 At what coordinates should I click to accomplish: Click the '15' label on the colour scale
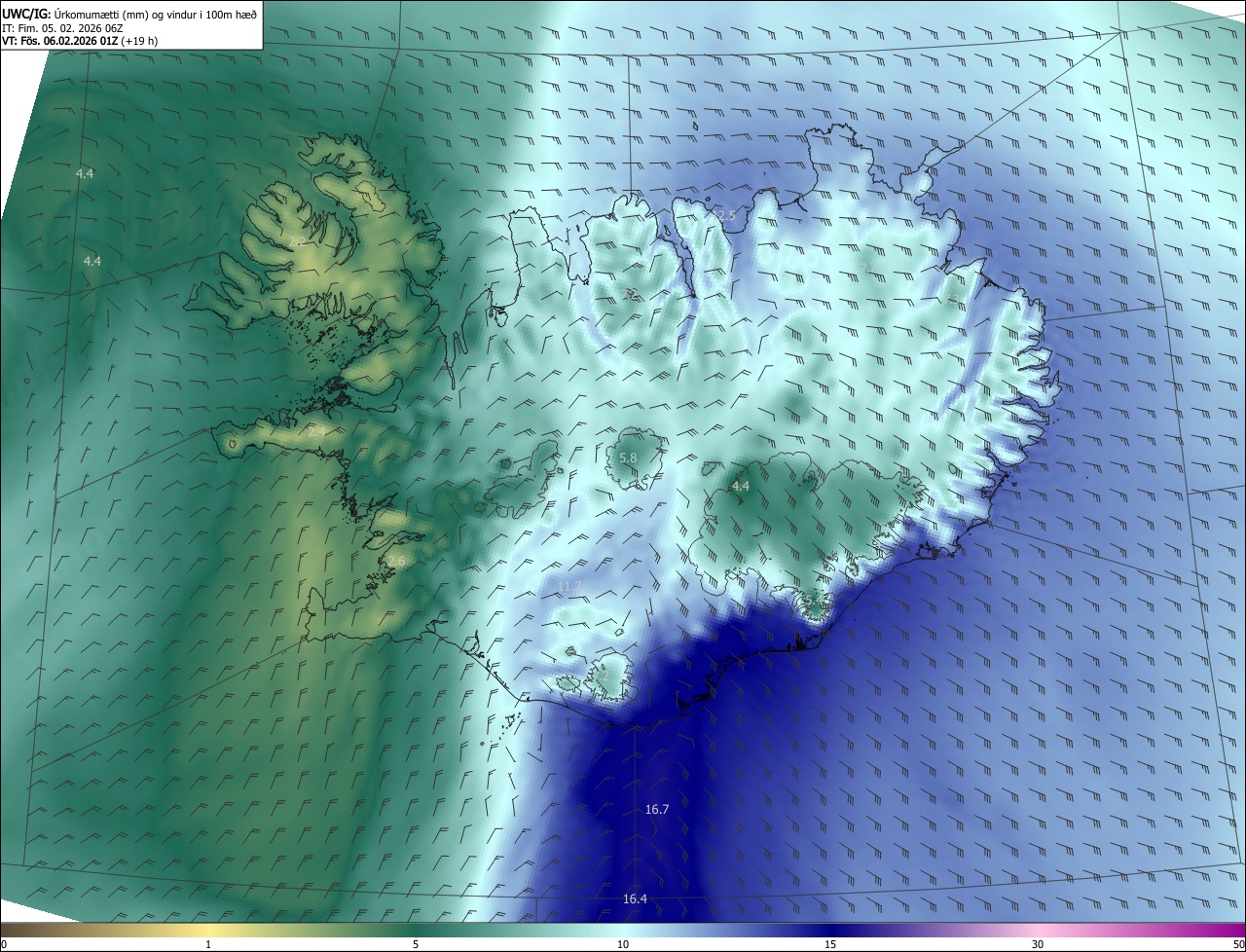830,945
